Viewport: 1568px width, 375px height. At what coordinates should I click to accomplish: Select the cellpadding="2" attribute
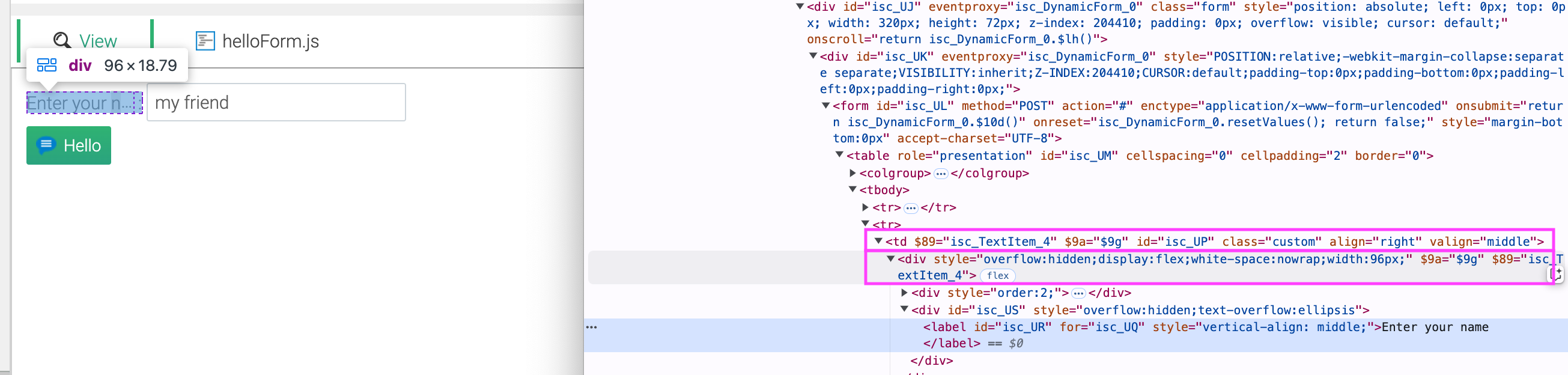pyautogui.click(x=1293, y=155)
